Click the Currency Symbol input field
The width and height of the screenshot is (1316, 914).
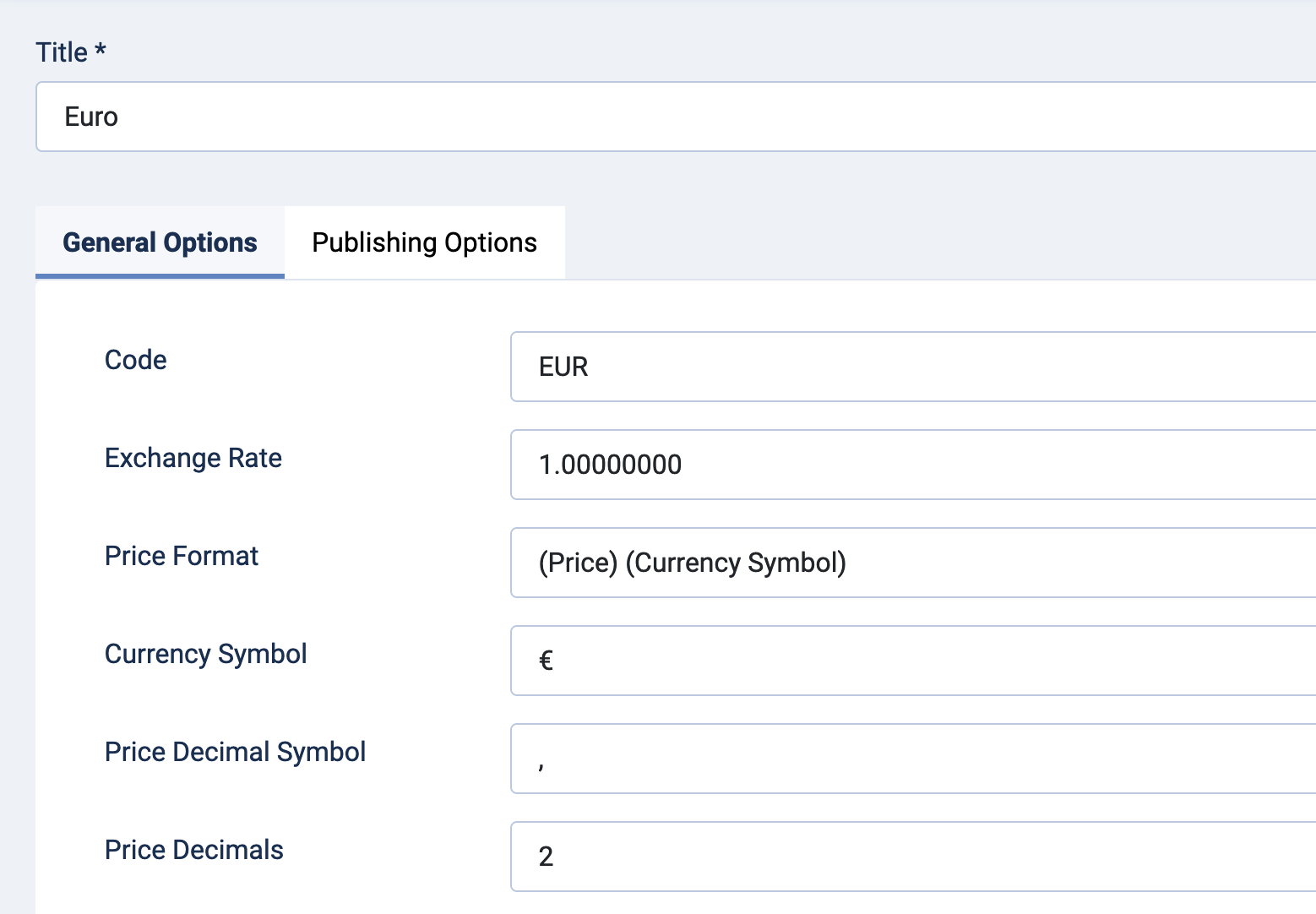click(912, 661)
